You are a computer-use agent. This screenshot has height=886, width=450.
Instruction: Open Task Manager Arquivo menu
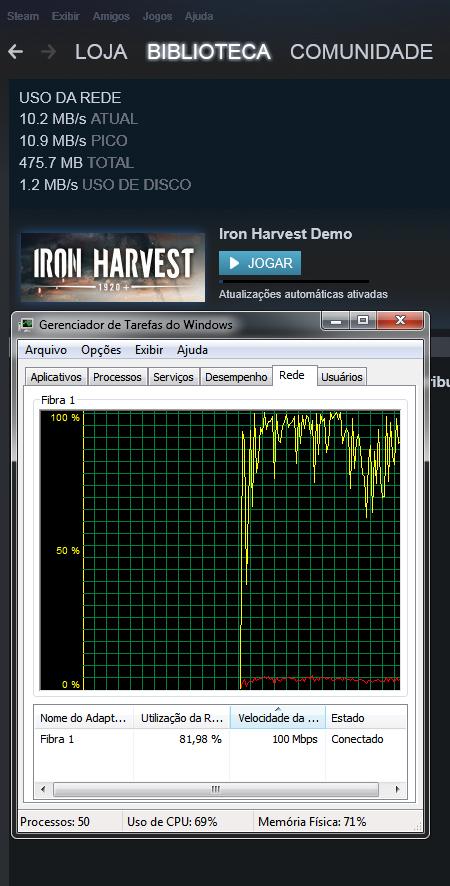click(46, 350)
